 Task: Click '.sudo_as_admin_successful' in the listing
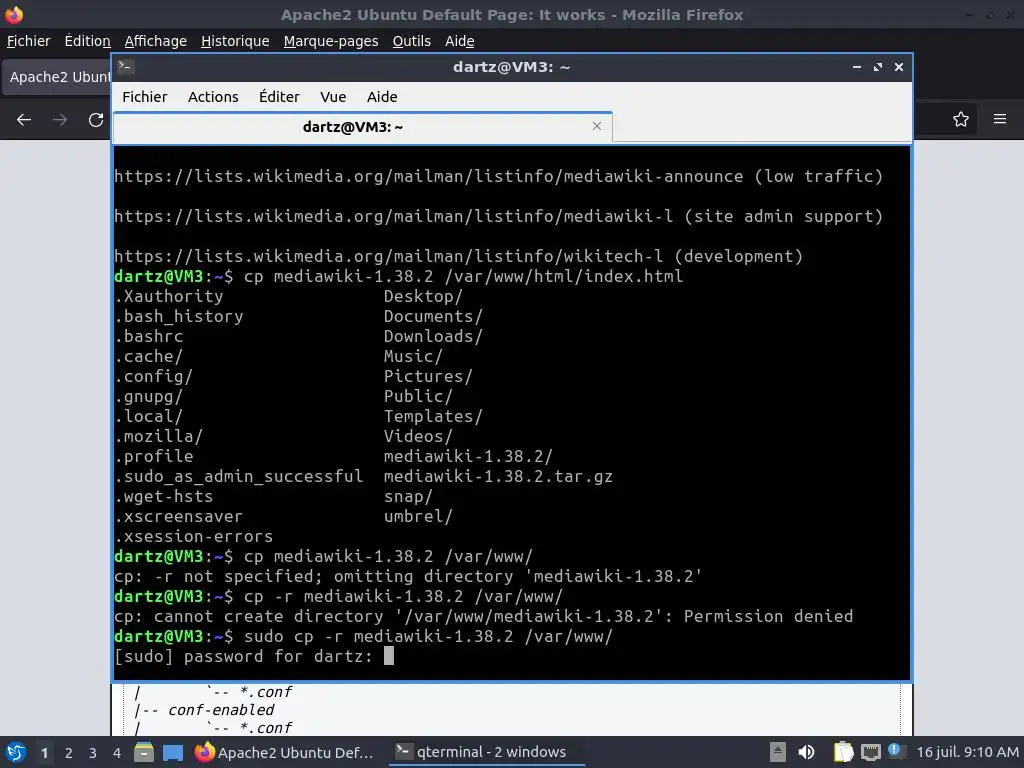click(238, 476)
